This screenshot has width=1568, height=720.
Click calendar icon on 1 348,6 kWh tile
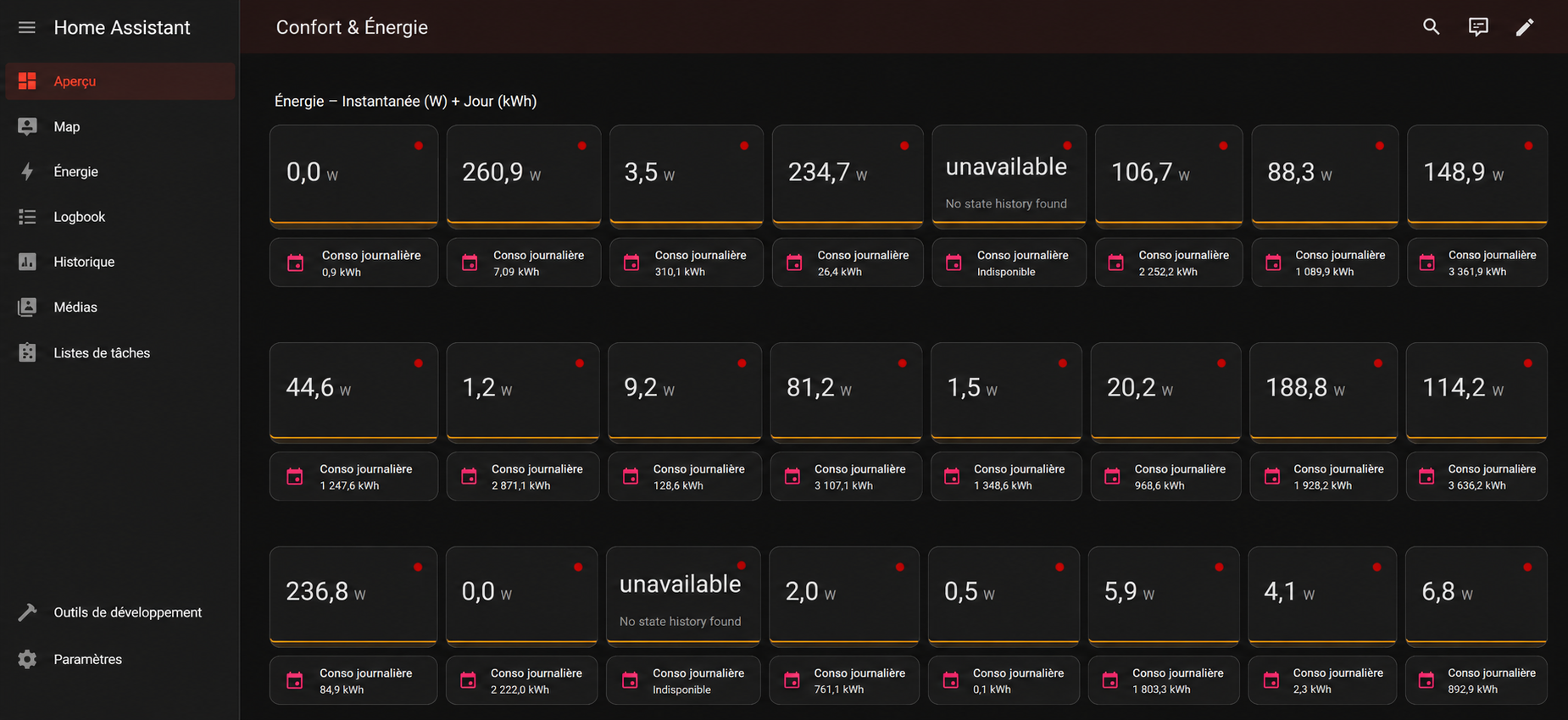click(x=952, y=476)
